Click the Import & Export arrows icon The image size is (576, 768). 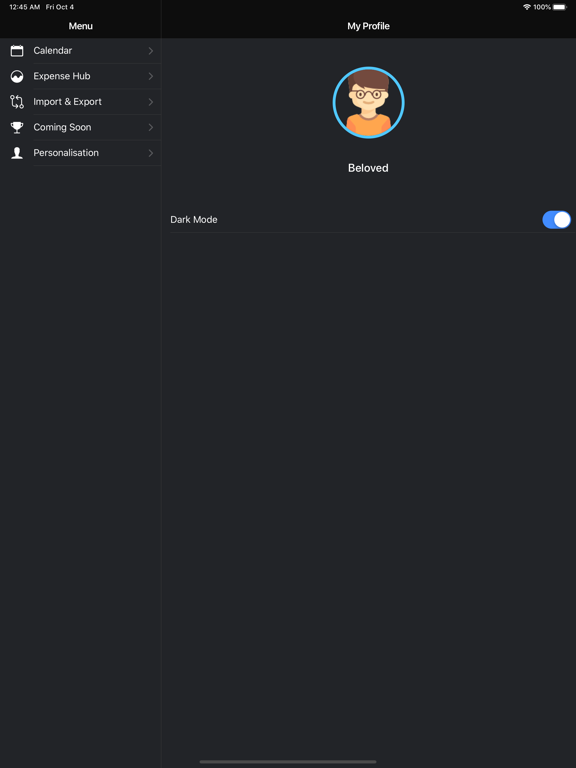pos(17,102)
